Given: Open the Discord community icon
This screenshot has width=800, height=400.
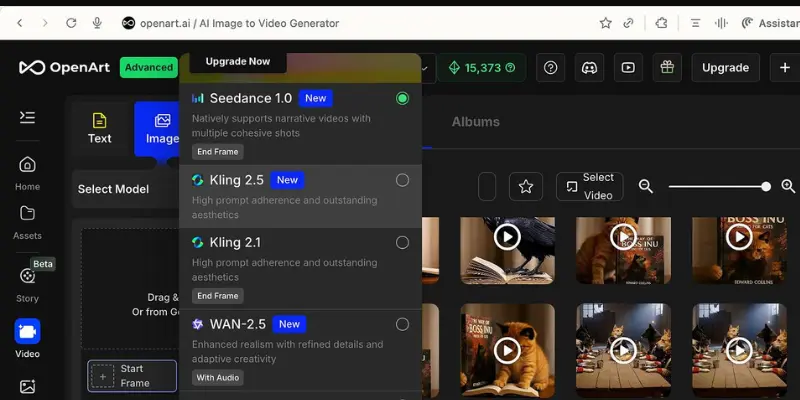Looking at the screenshot, I should point(589,68).
